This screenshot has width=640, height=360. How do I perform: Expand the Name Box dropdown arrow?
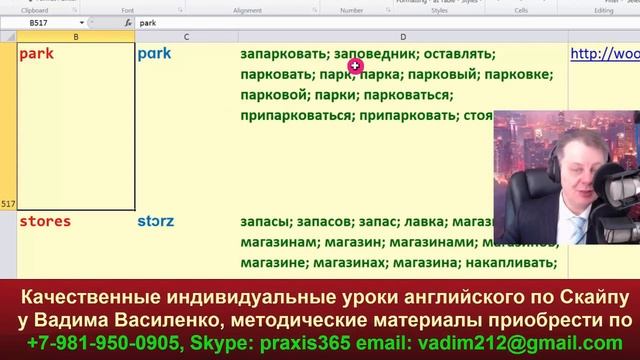(x=82, y=23)
